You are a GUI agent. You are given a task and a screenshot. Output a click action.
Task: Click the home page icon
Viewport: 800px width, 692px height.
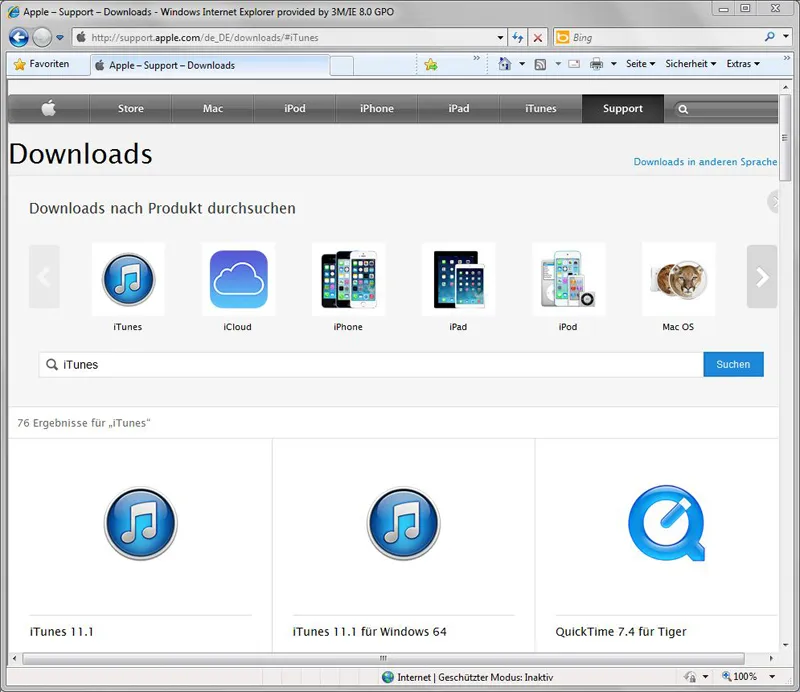coord(504,64)
